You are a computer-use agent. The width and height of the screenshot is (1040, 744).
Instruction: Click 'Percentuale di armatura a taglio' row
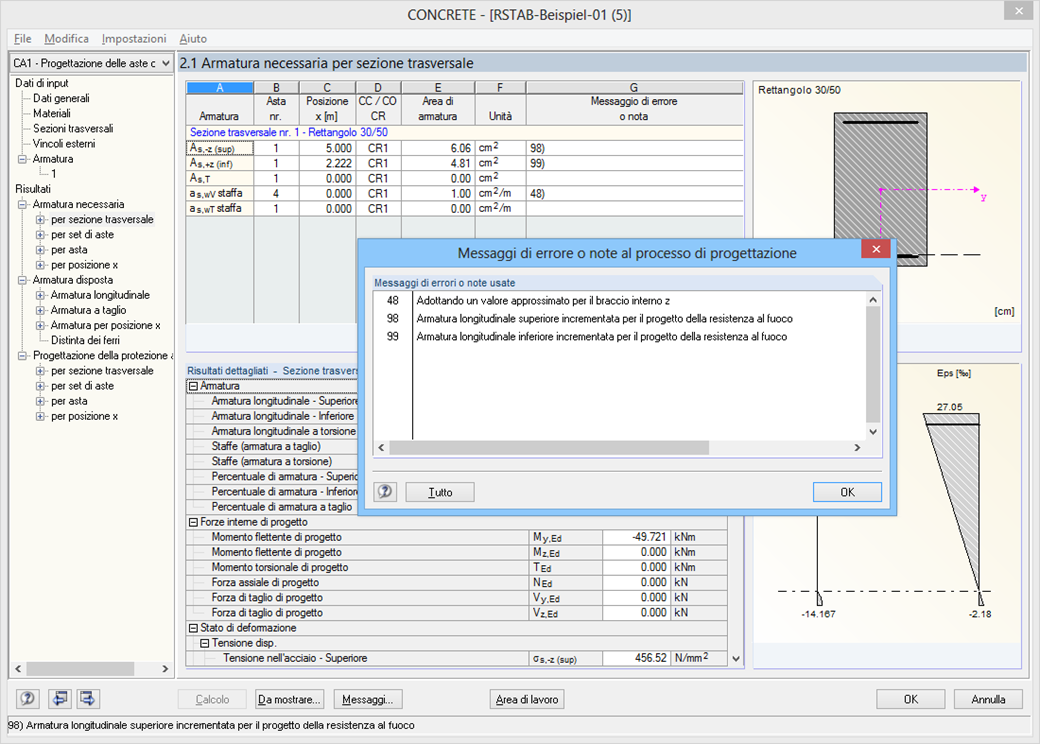click(x=273, y=507)
